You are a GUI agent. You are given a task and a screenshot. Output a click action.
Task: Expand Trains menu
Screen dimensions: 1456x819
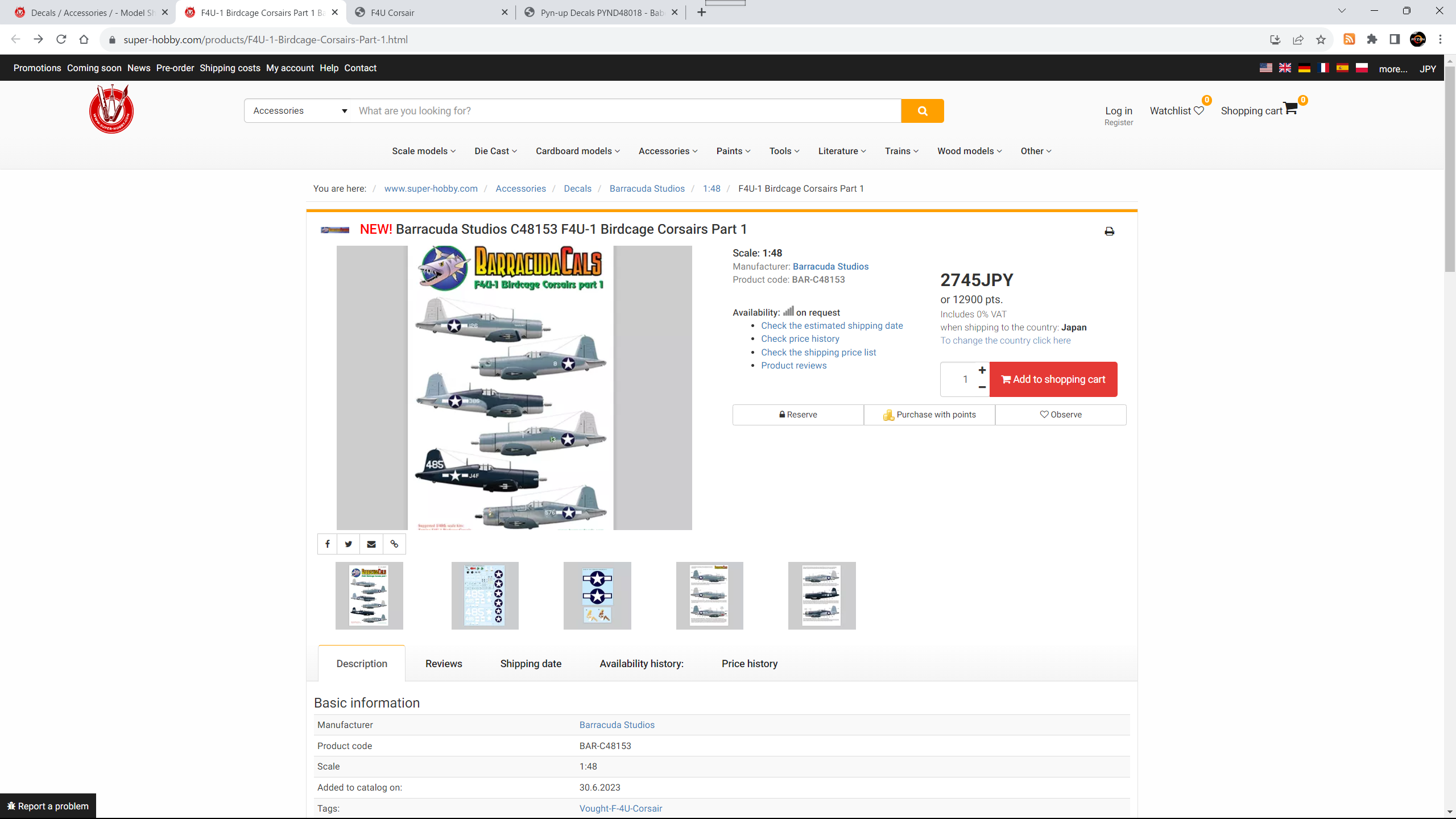pyautogui.click(x=901, y=151)
